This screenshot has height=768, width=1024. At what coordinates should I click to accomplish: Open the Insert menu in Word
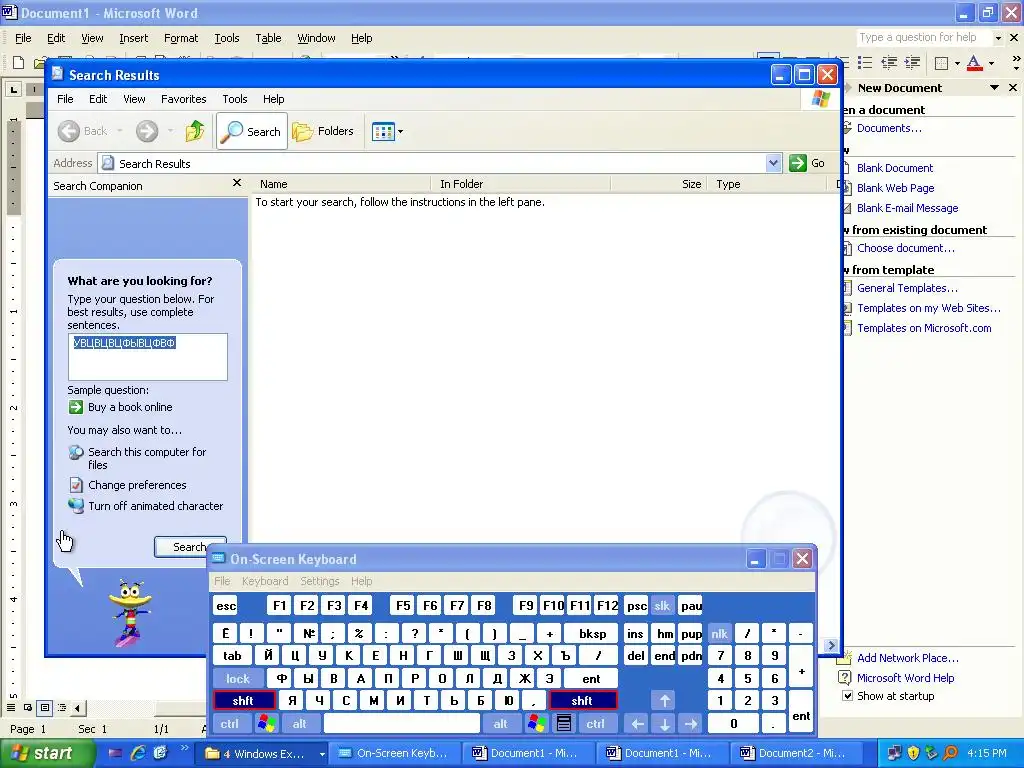click(x=133, y=39)
